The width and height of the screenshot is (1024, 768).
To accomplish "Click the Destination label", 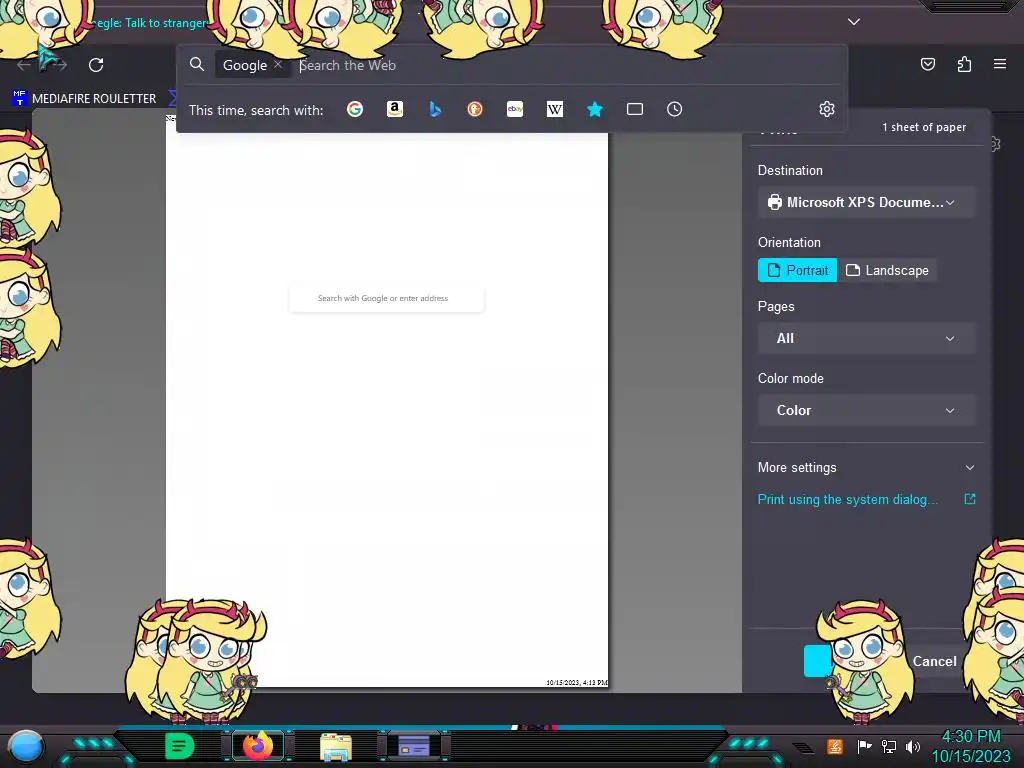I will [x=790, y=170].
